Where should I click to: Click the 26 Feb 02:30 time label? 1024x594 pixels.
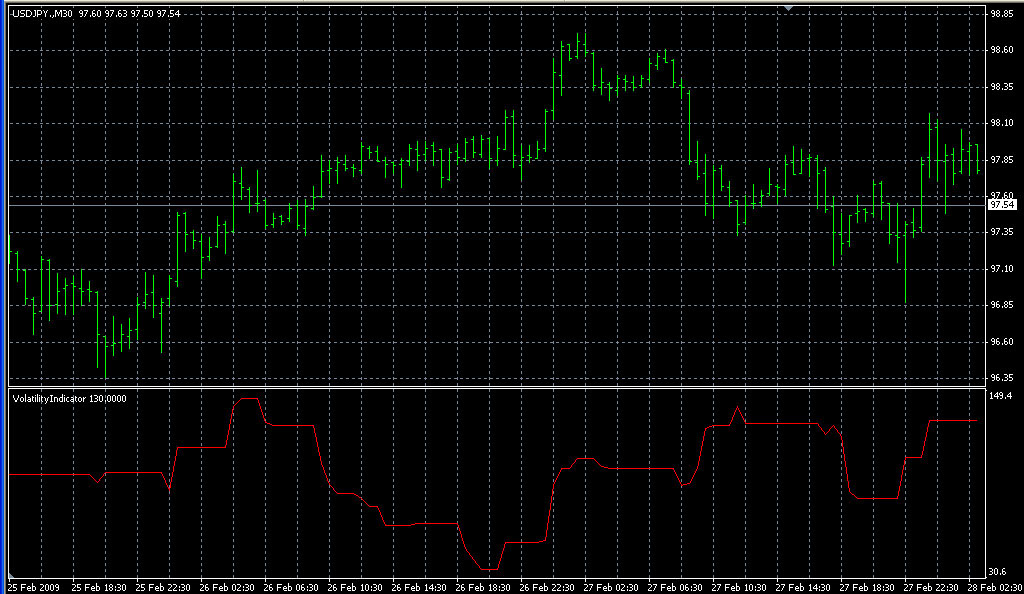(x=227, y=587)
